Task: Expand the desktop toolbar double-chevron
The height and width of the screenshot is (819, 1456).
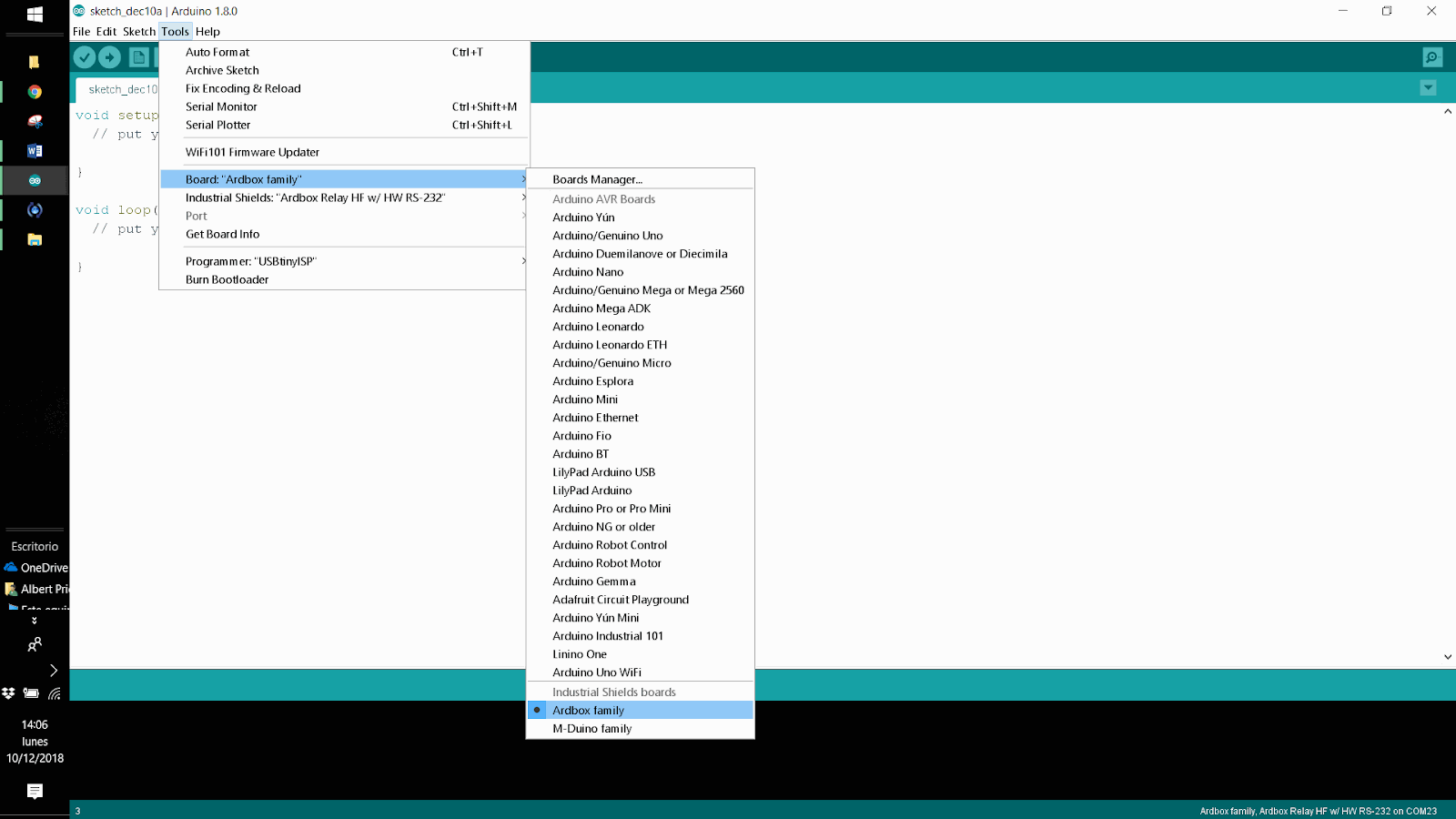Action: coord(35,621)
